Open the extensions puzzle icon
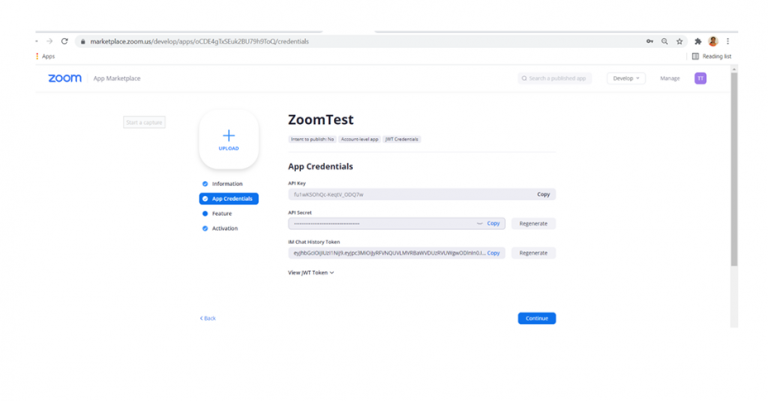Viewport: 768px width, 401px height. coord(698,42)
